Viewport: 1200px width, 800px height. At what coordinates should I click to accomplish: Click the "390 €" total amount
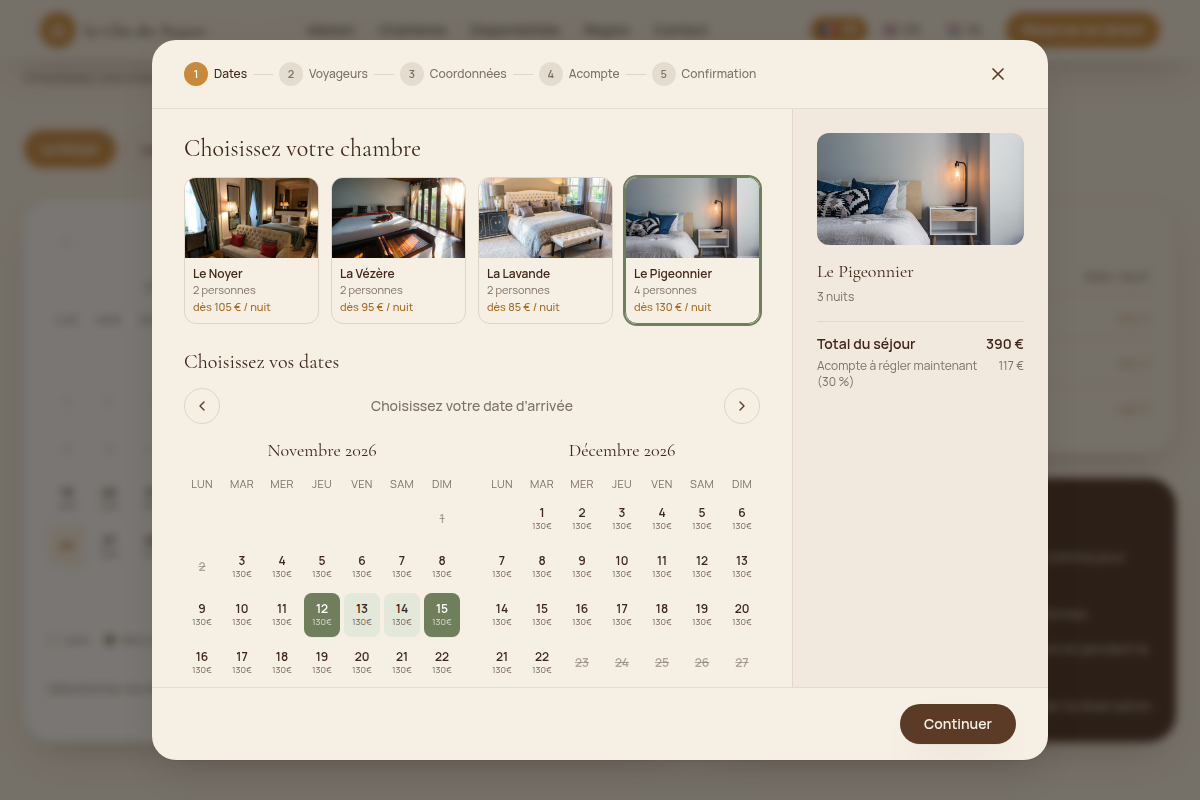coord(1005,344)
